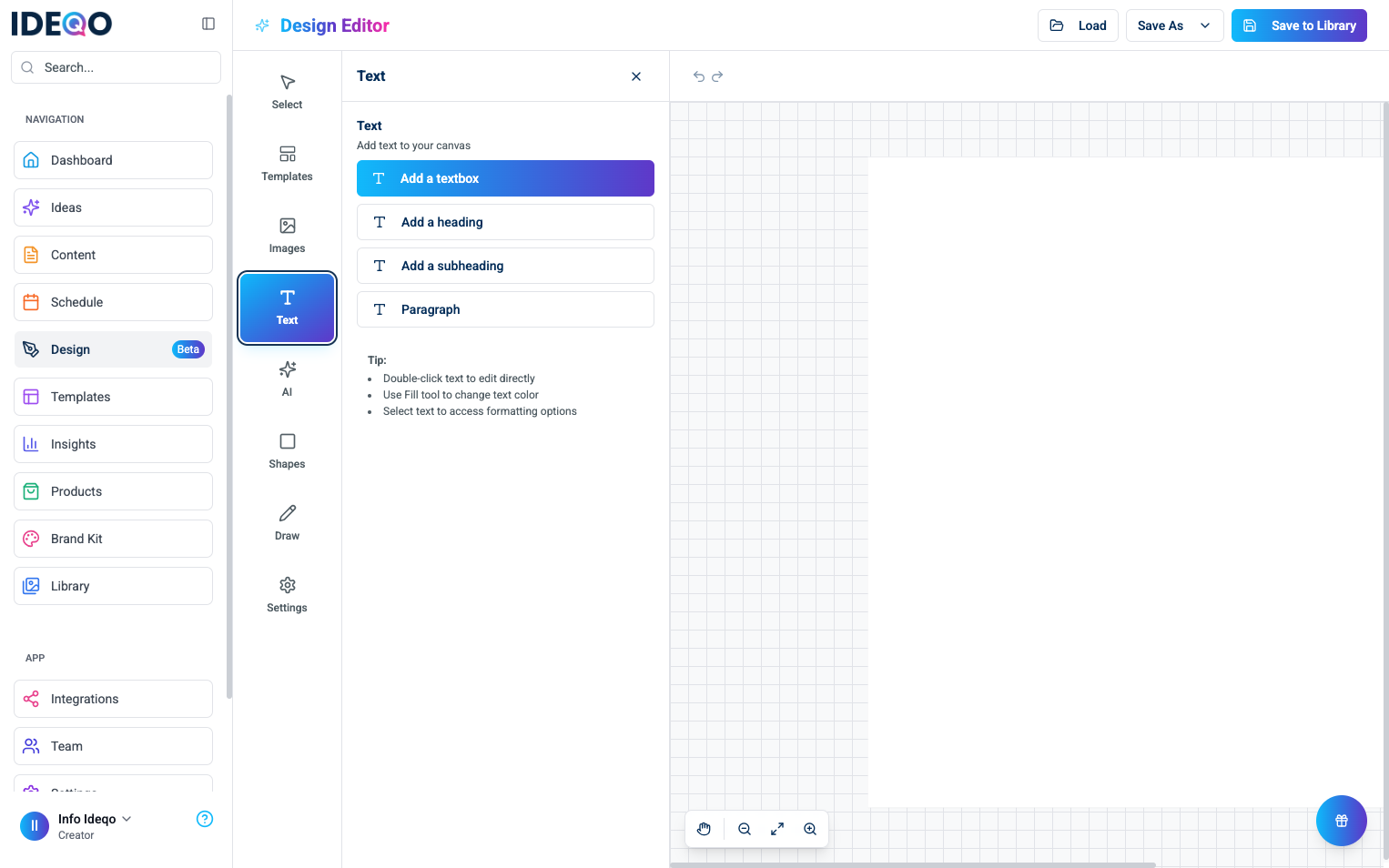Screen dimensions: 1389x868
Task: Open the Draw tool
Action: 287,522
